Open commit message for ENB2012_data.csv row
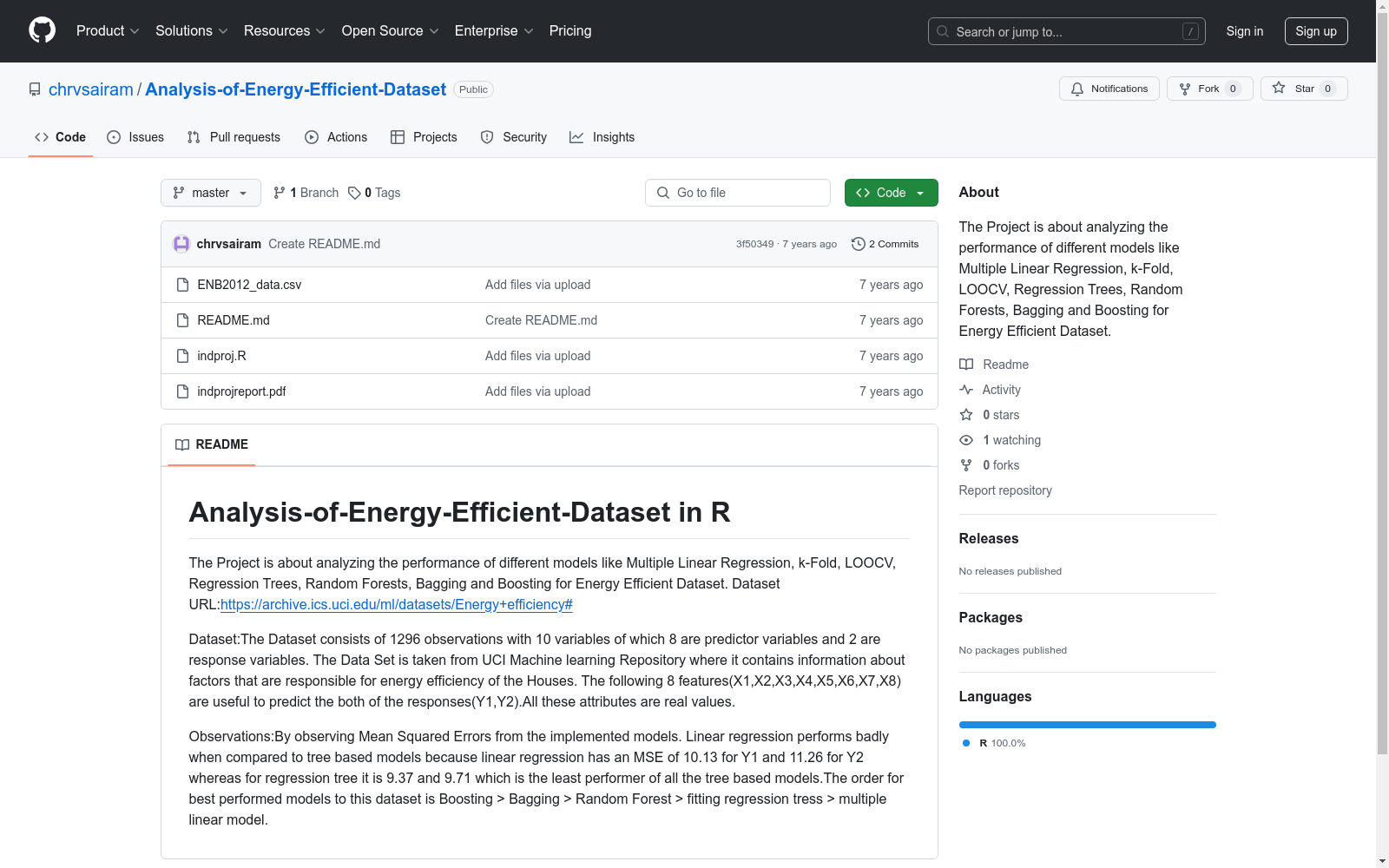Viewport: 1389px width, 868px height. (x=537, y=285)
